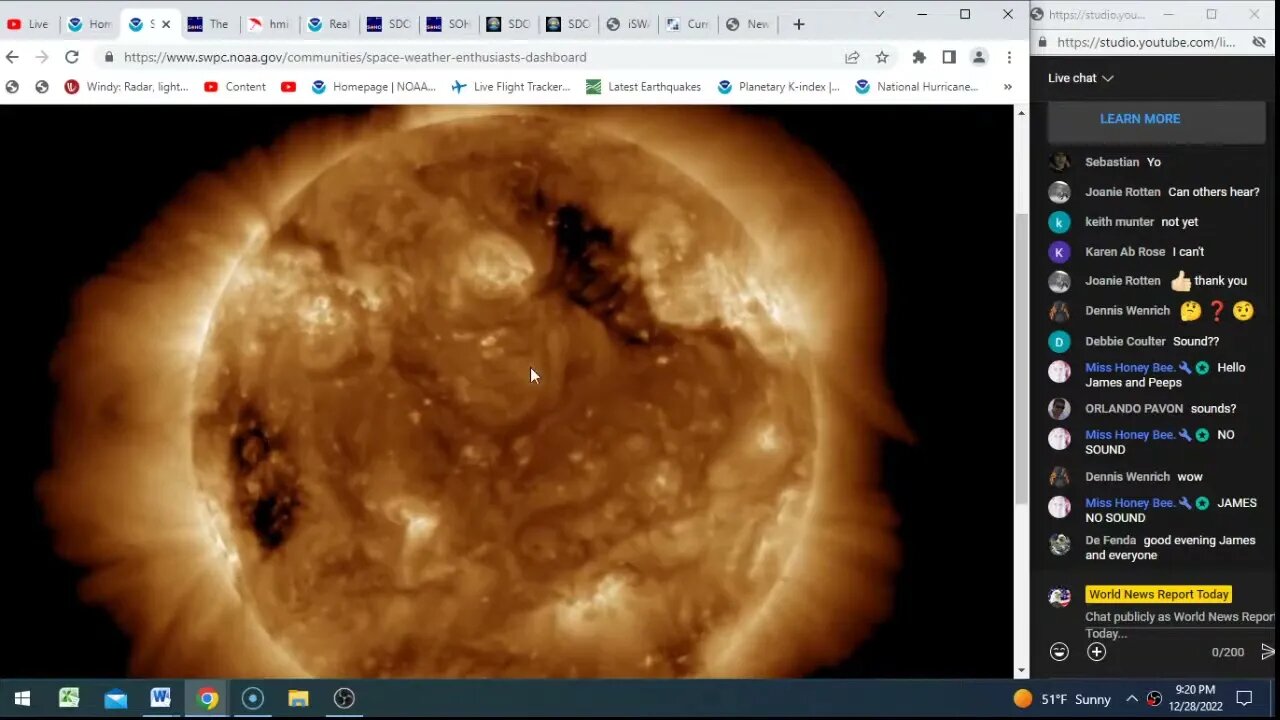Open the Latest Earthquakes bookmark
The image size is (1280, 720).
[x=643, y=87]
